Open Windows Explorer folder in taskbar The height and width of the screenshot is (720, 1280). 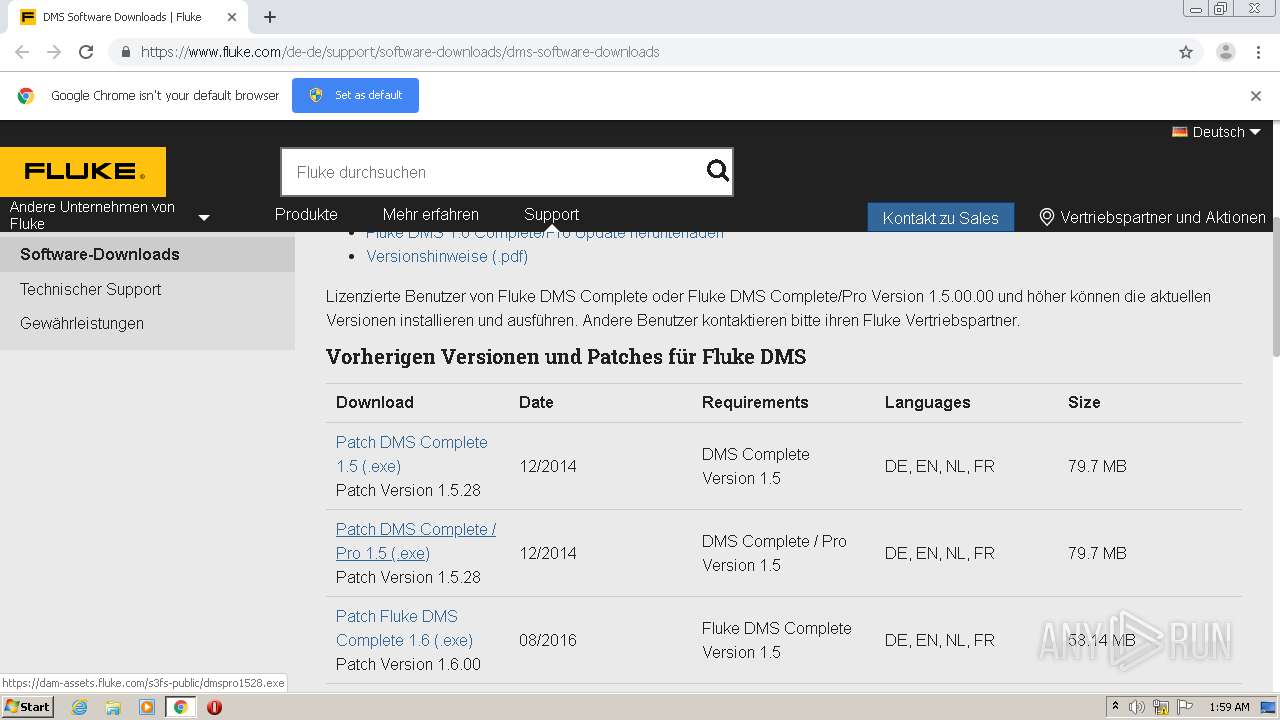[x=113, y=707]
